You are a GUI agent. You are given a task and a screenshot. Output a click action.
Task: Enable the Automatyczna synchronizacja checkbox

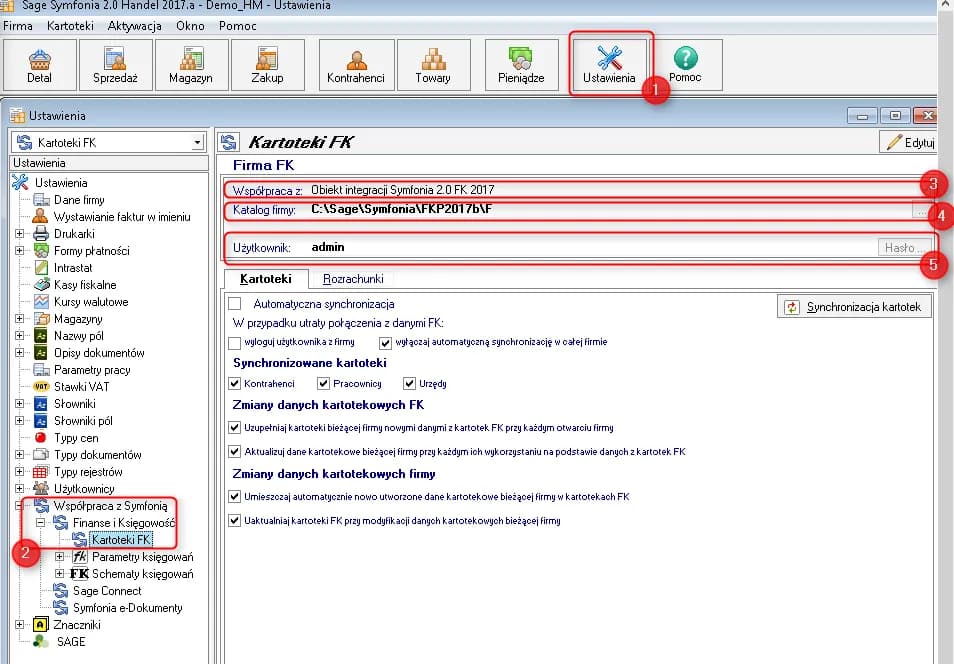click(x=236, y=303)
